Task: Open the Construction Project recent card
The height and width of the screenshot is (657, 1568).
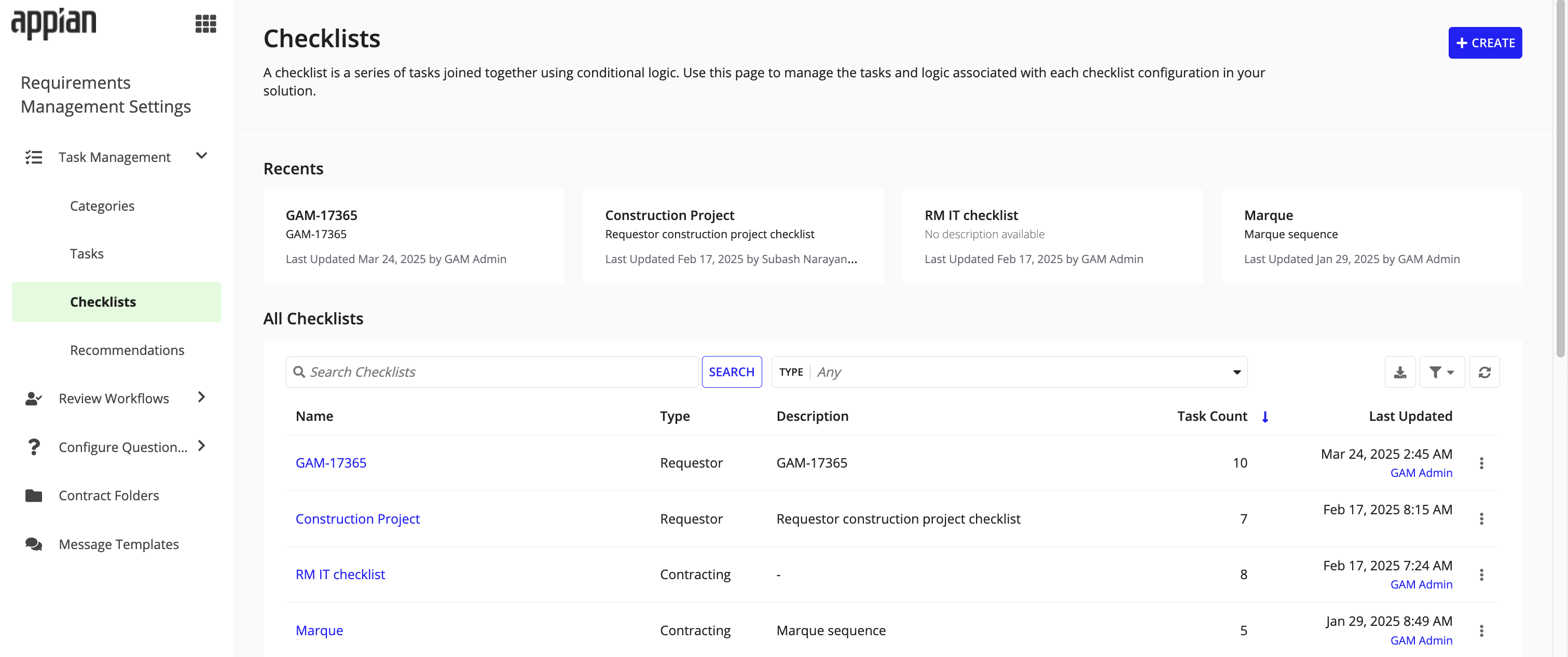Action: (x=733, y=236)
